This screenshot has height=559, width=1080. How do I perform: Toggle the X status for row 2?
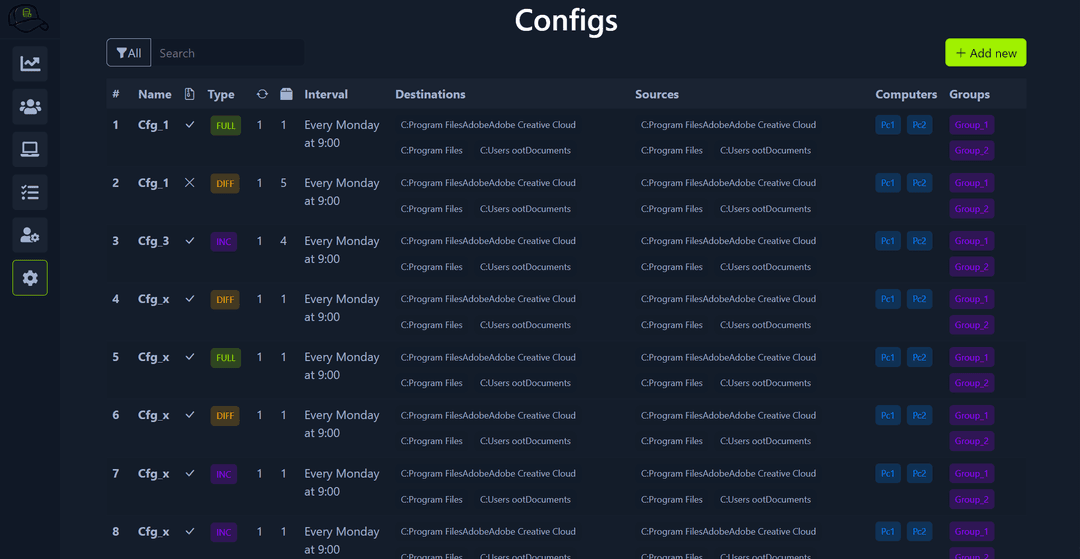point(190,183)
